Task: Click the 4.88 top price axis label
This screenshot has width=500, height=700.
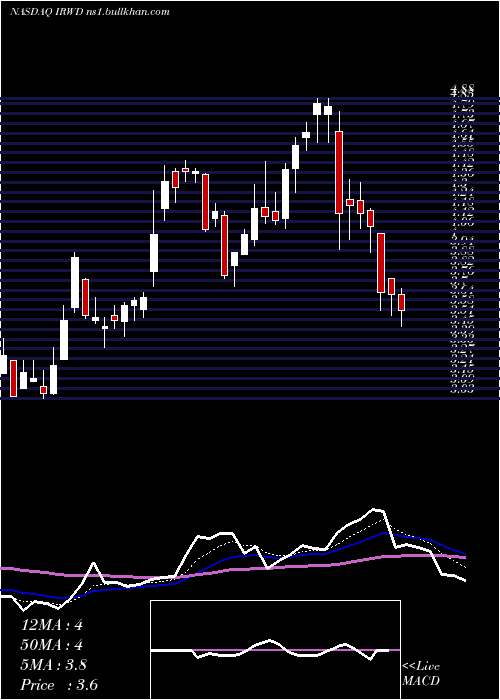Action: coord(462,89)
